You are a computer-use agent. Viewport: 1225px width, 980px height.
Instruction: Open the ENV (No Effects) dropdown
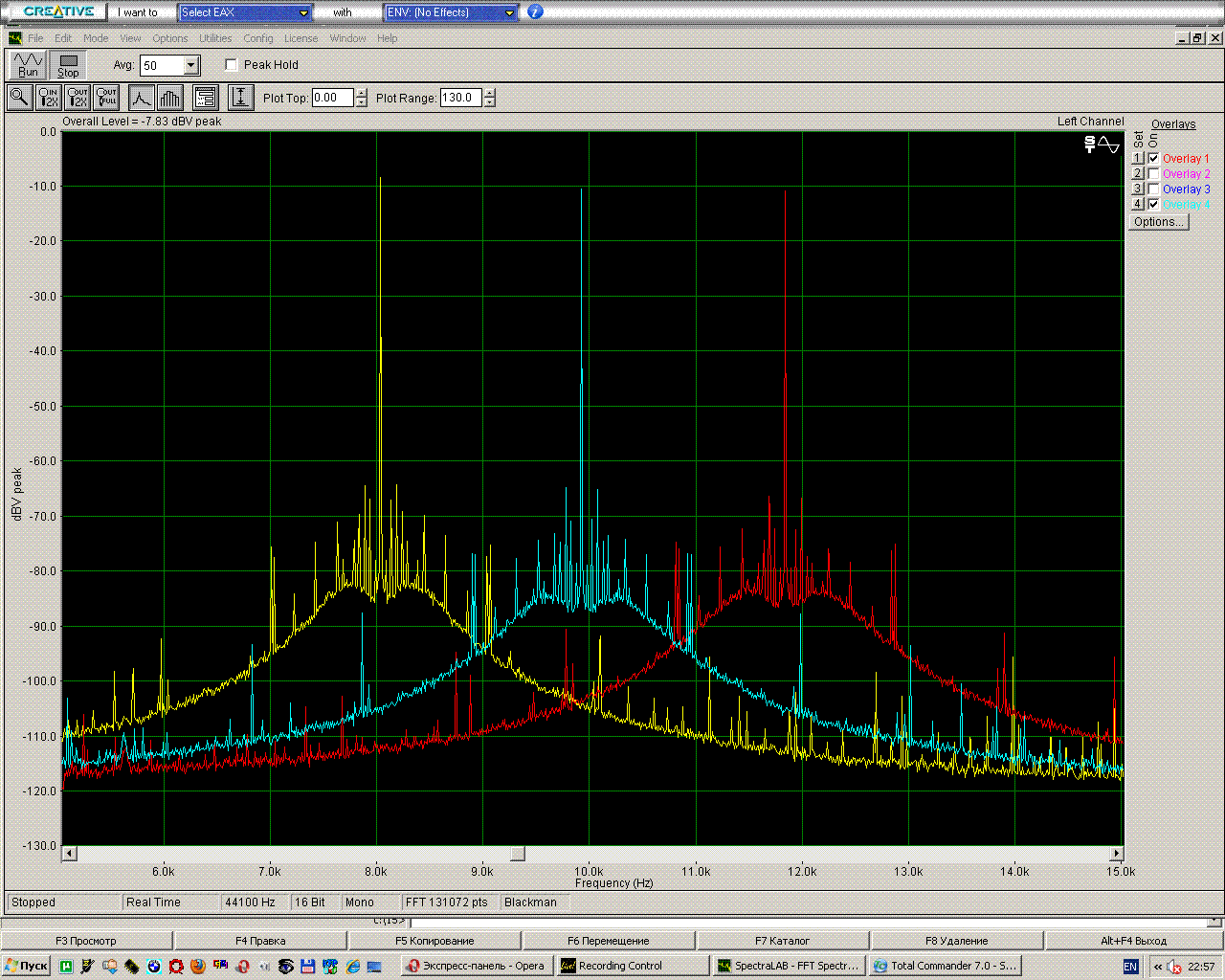point(509,12)
